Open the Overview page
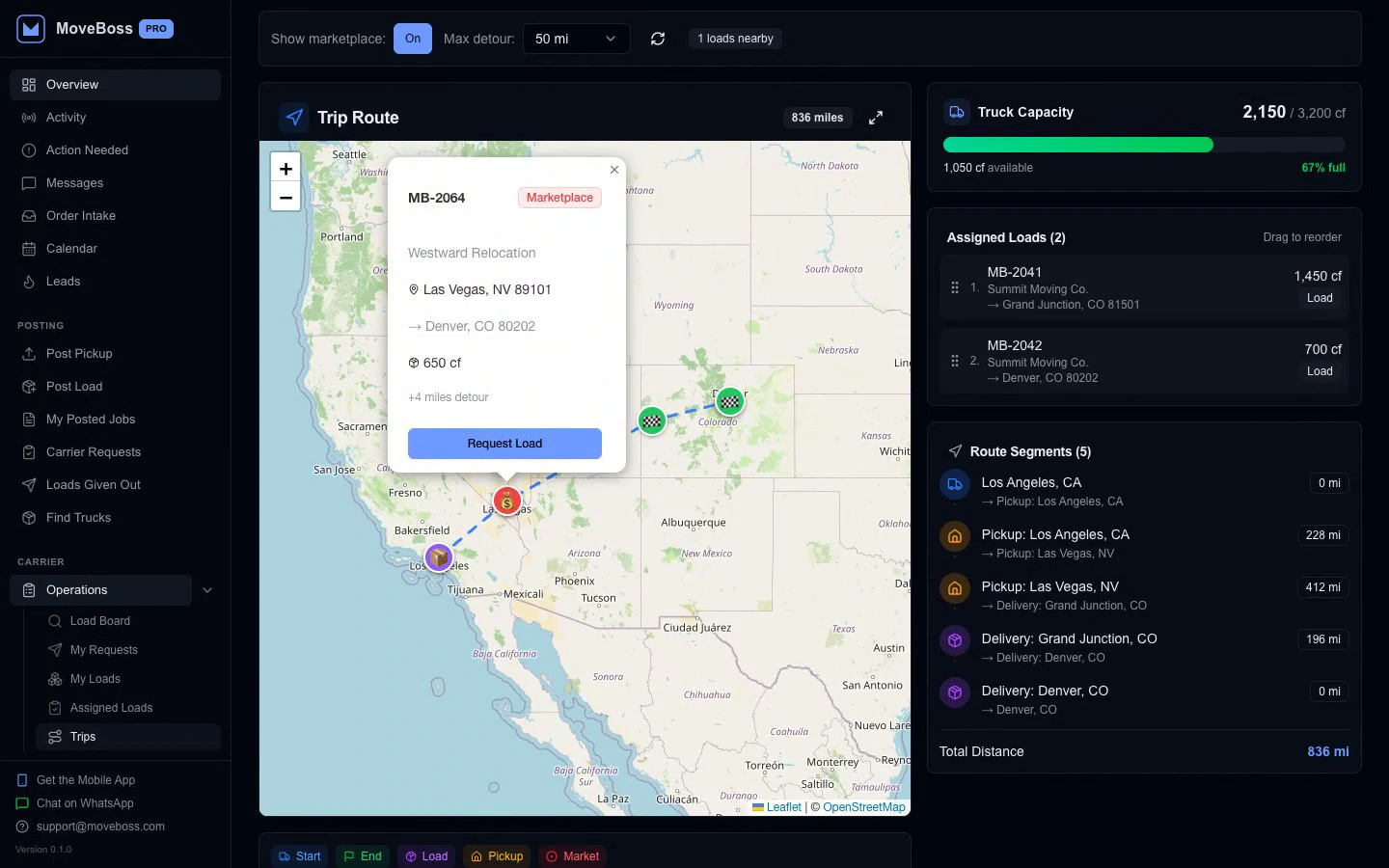The width and height of the screenshot is (1389, 868). [115, 85]
